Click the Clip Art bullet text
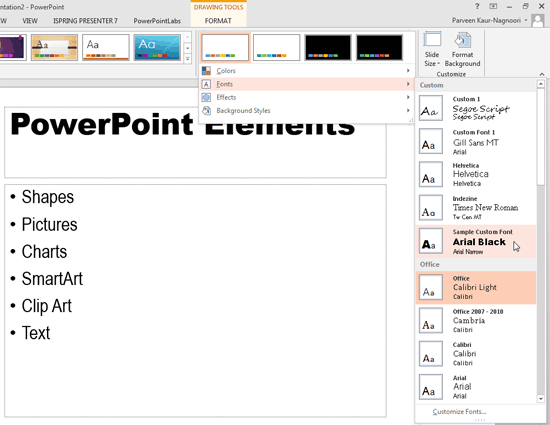The height and width of the screenshot is (425, 550). pyautogui.click(x=47, y=306)
